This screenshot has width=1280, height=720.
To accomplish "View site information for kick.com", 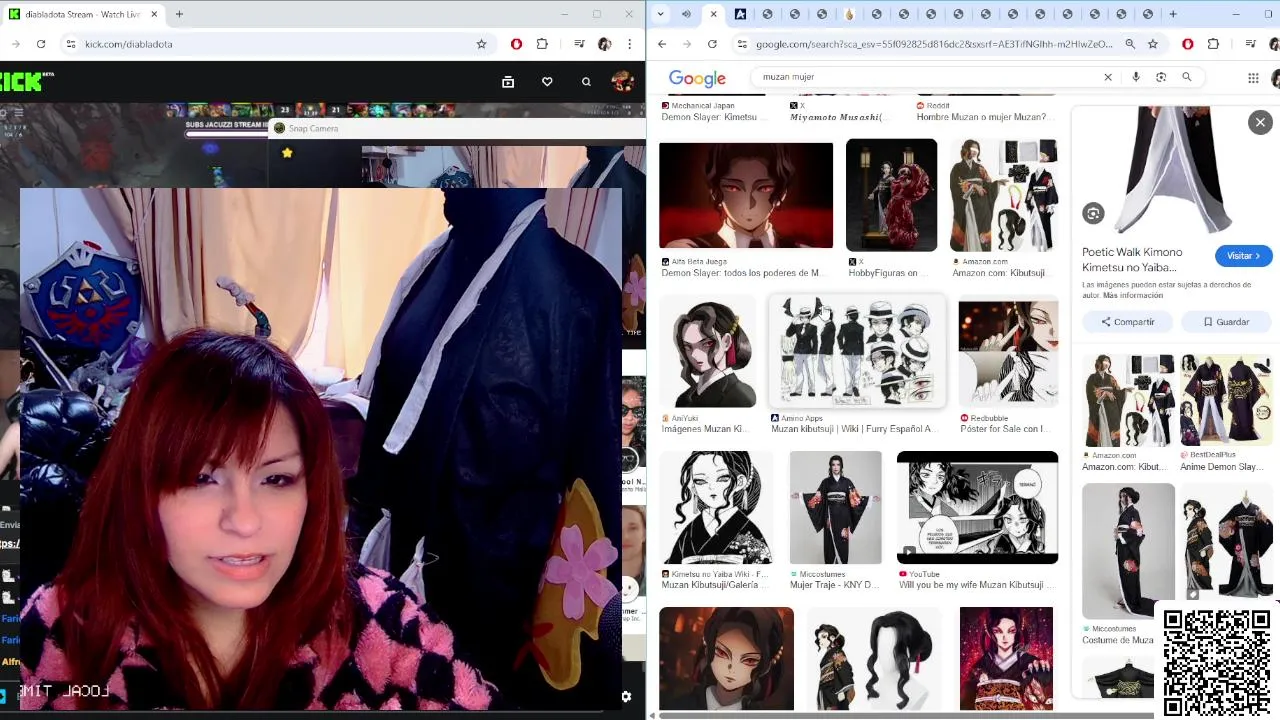I will [70, 44].
